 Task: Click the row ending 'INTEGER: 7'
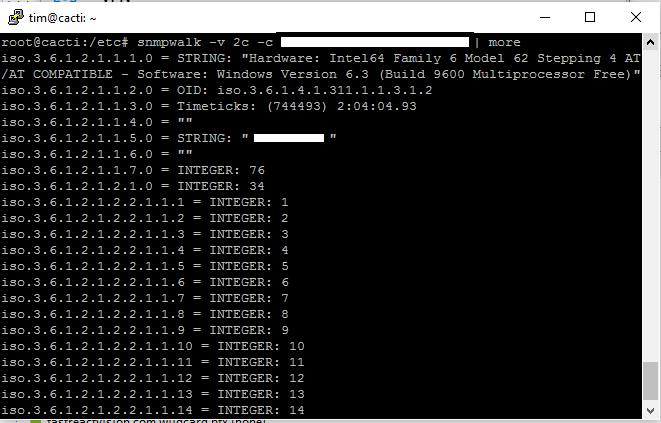click(x=145, y=299)
